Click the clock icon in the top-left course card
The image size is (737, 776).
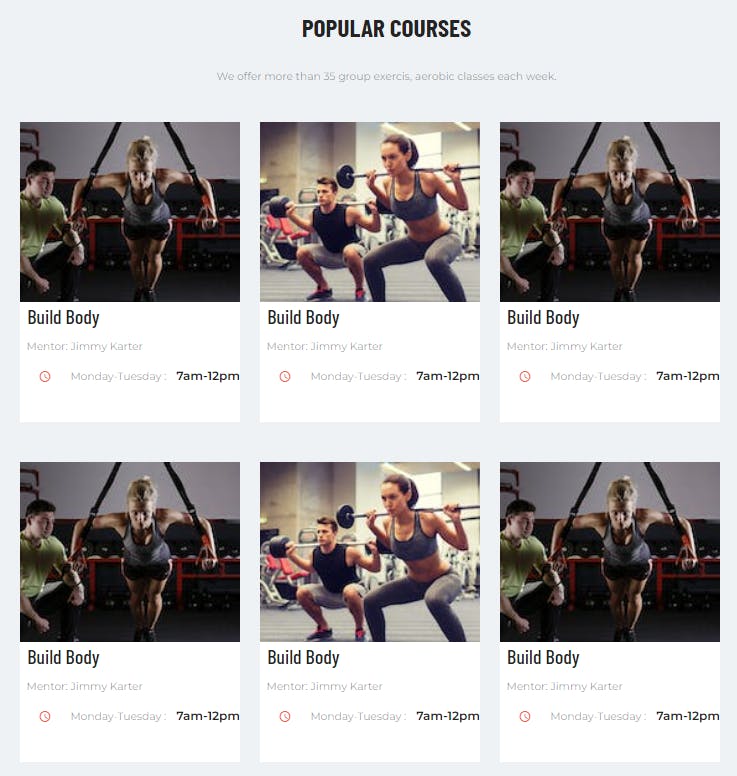(45, 377)
